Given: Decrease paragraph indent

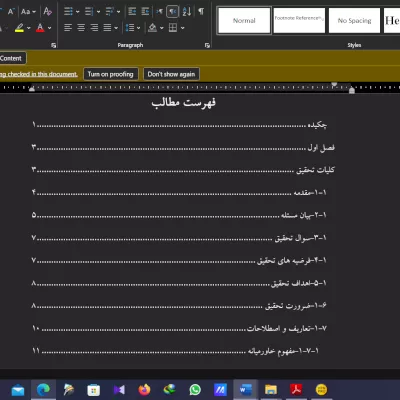Looking at the screenshot, I should coord(132,12).
